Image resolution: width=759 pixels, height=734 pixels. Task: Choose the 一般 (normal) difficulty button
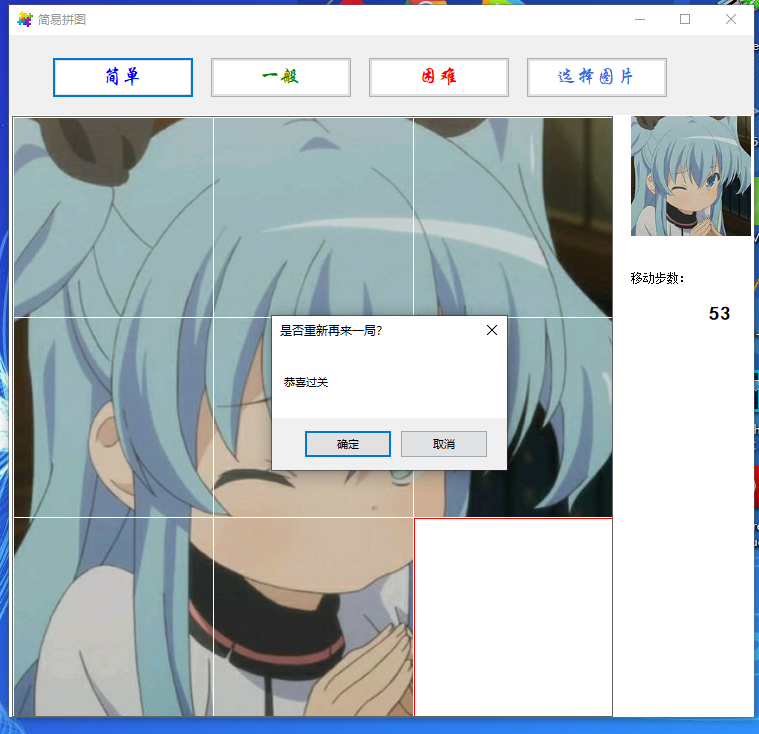pyautogui.click(x=281, y=77)
